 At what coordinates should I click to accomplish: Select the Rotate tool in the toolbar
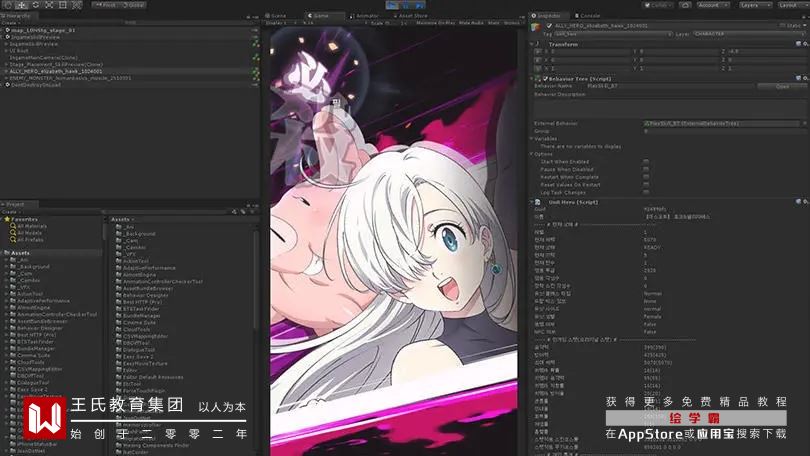point(36,5)
